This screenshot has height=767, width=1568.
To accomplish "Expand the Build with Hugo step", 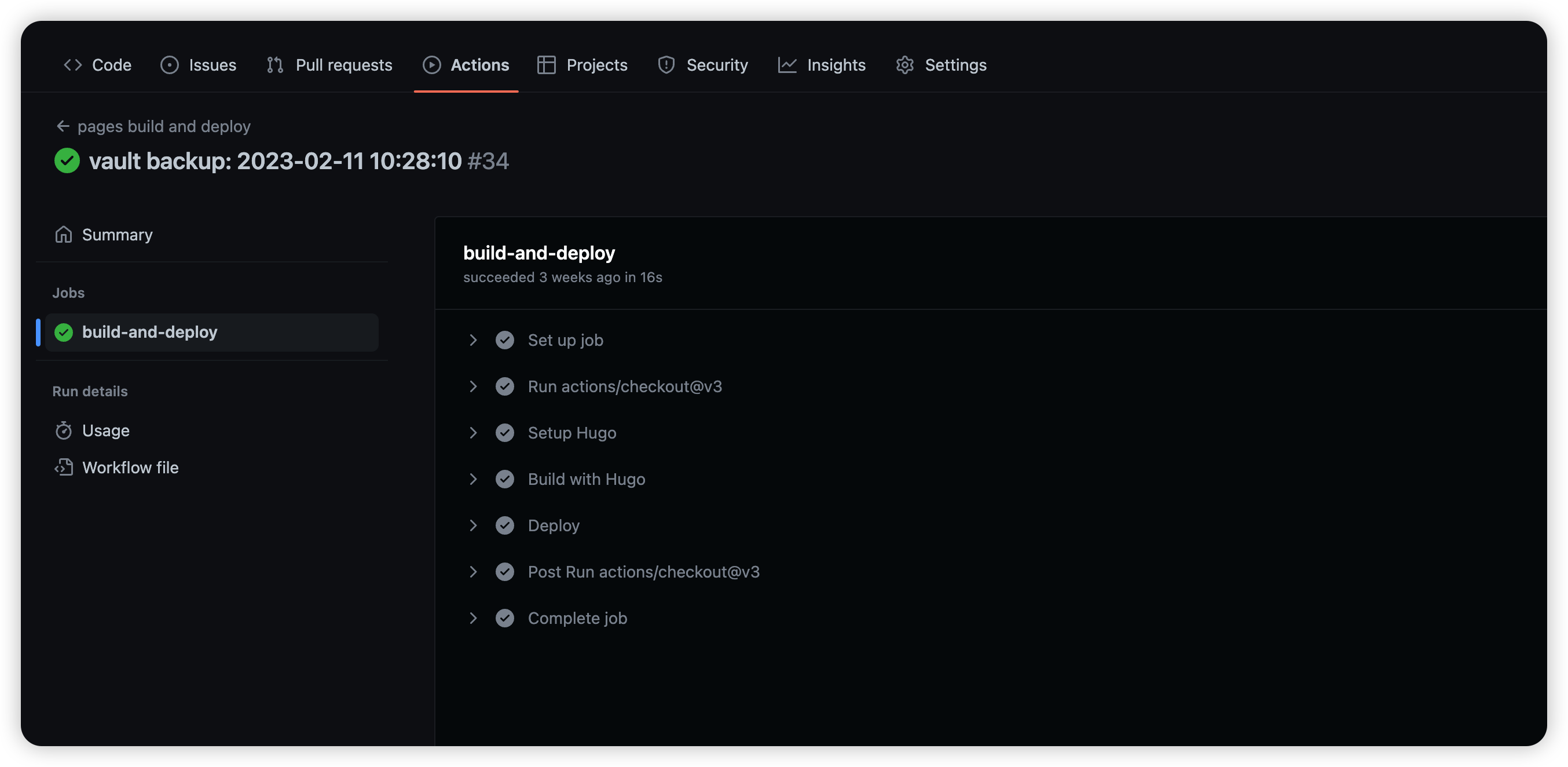I will pyautogui.click(x=473, y=479).
